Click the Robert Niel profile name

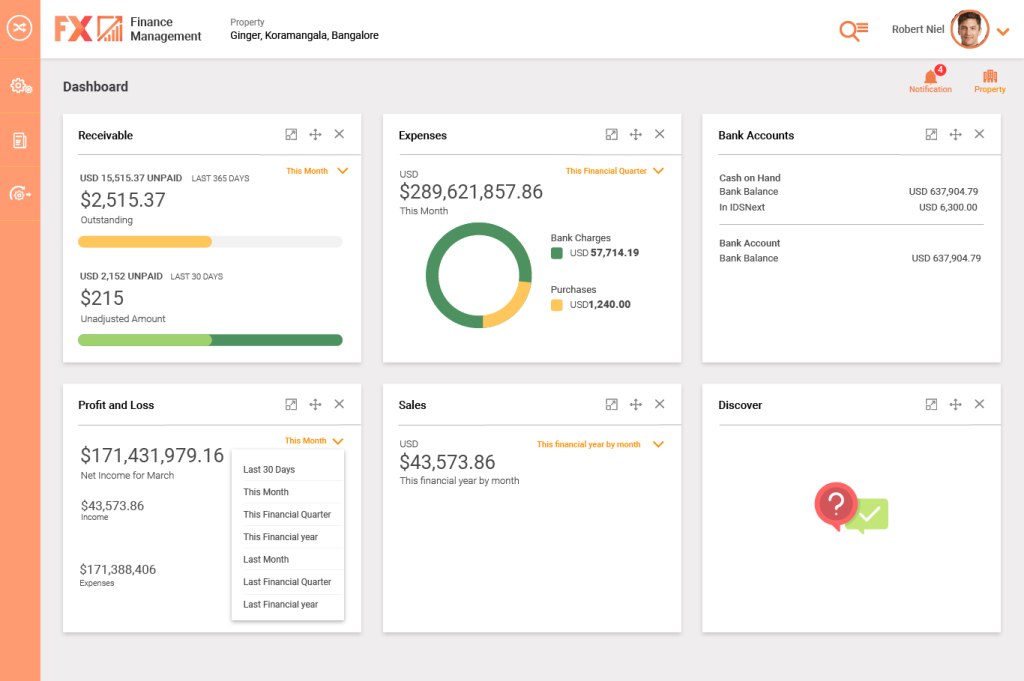point(917,29)
